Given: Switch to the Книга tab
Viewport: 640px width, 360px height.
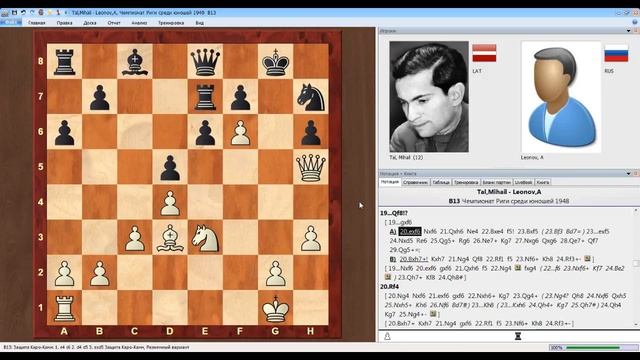Looking at the screenshot, I should pos(542,182).
